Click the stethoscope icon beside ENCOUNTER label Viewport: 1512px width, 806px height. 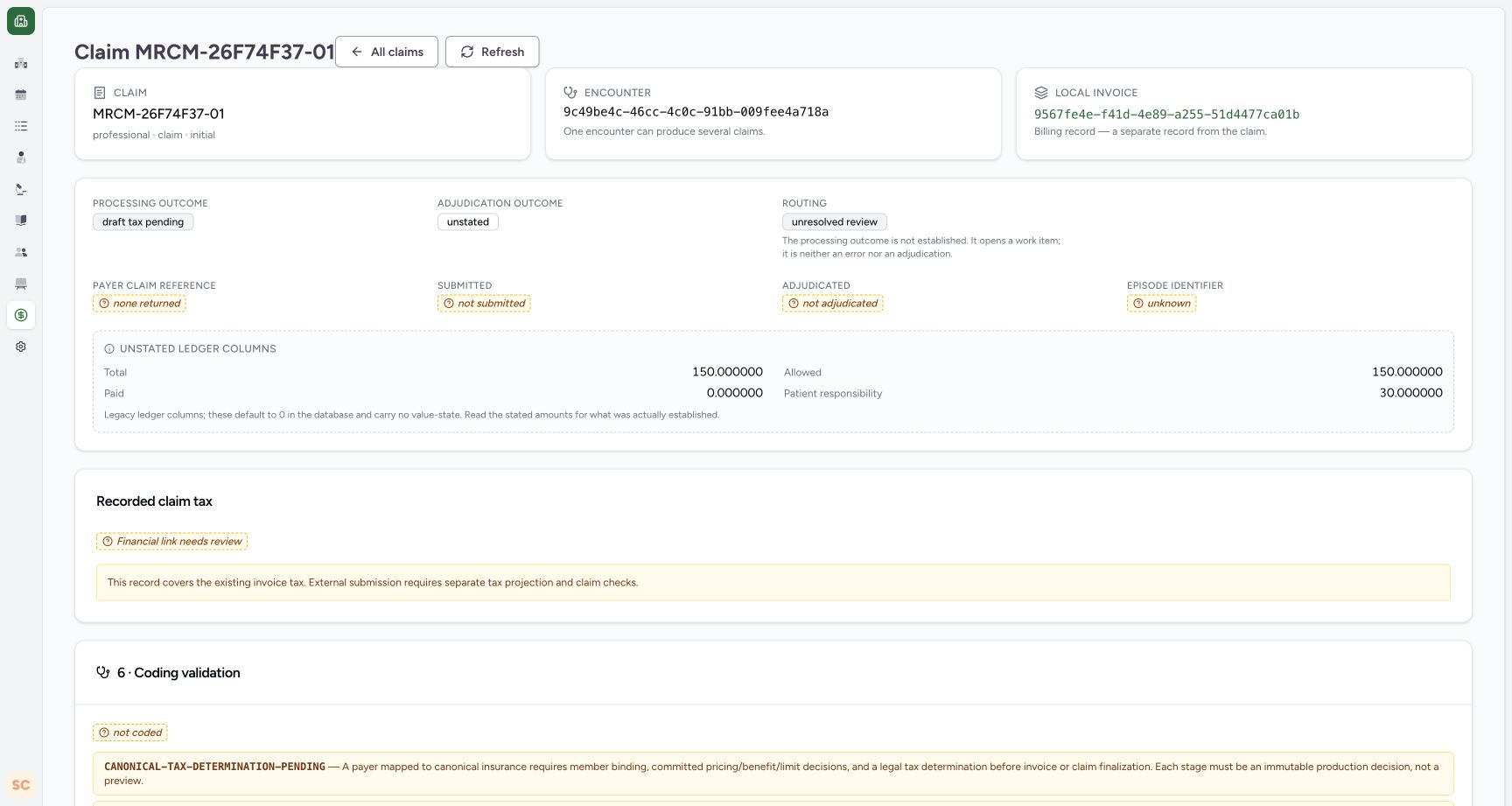pyautogui.click(x=570, y=92)
